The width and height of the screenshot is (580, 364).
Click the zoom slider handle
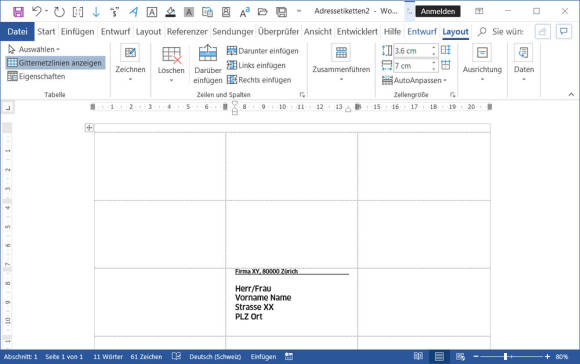[x=505, y=356]
